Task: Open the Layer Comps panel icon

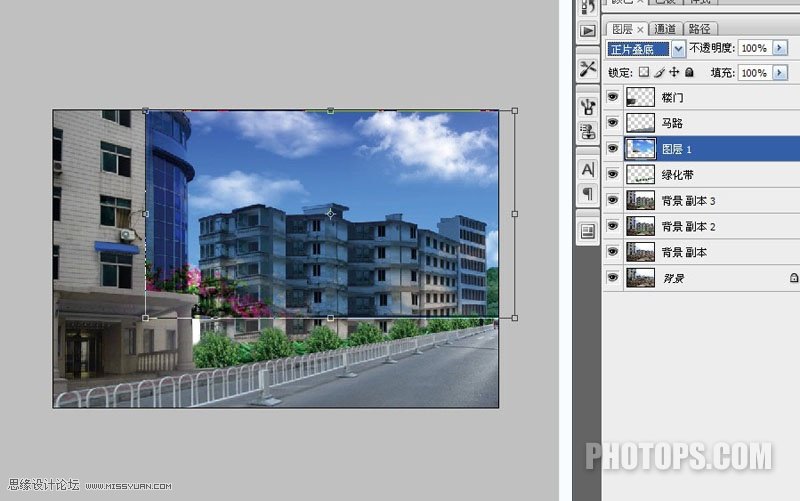Action: coord(588,232)
